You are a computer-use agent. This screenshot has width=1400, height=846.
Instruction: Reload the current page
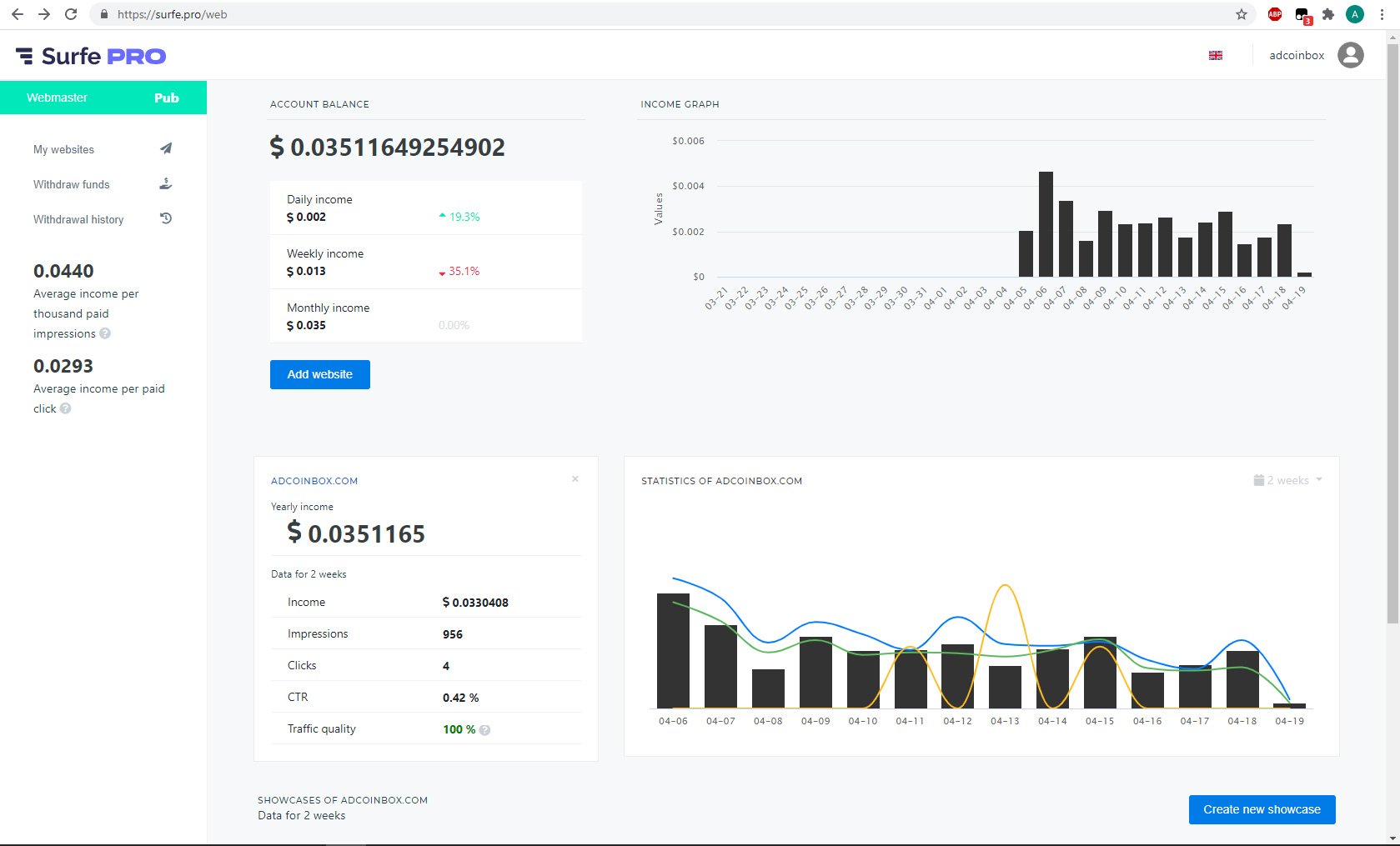pos(71,14)
